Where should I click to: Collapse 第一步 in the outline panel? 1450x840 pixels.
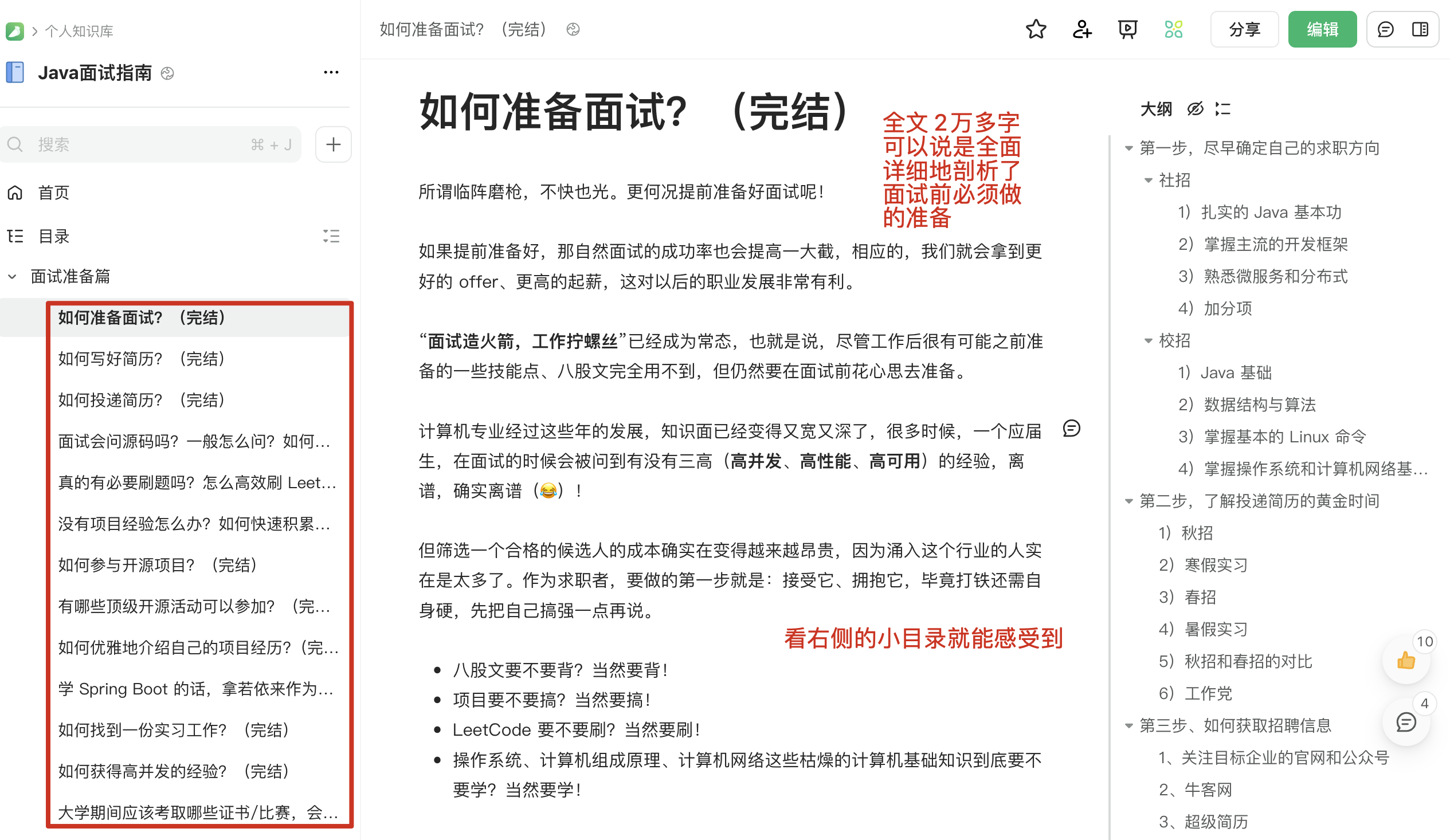coord(1128,148)
